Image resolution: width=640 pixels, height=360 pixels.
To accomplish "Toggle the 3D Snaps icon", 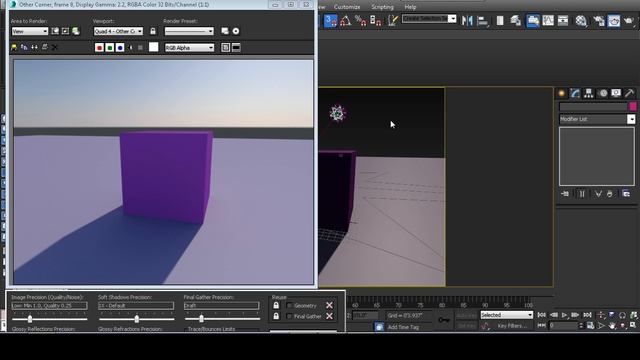I will (331, 20).
